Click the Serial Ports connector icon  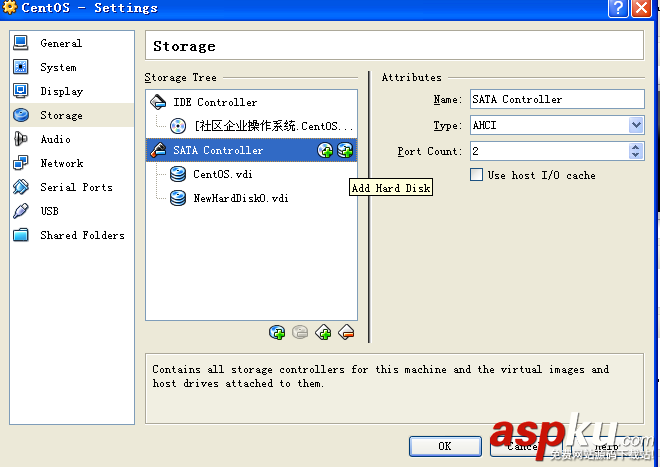[21, 187]
